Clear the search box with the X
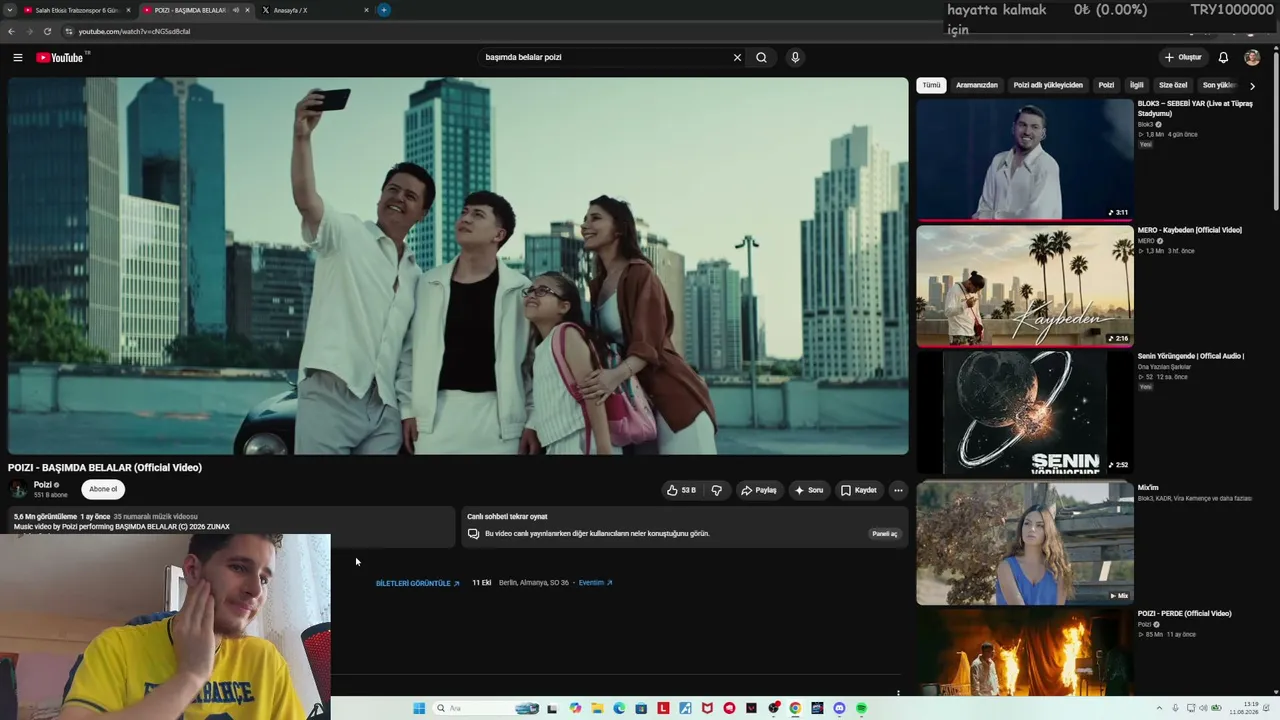 pyautogui.click(x=738, y=58)
